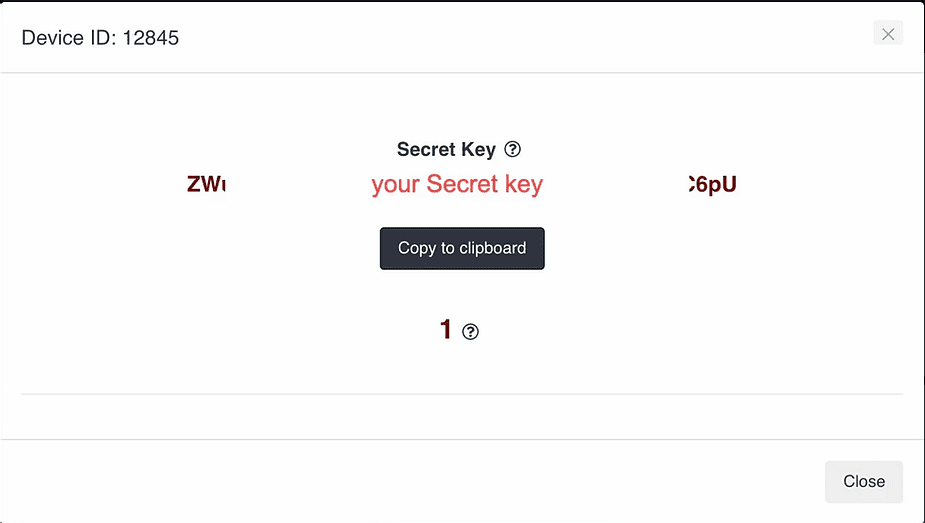Click the Close button in dialog footer

coord(864,481)
